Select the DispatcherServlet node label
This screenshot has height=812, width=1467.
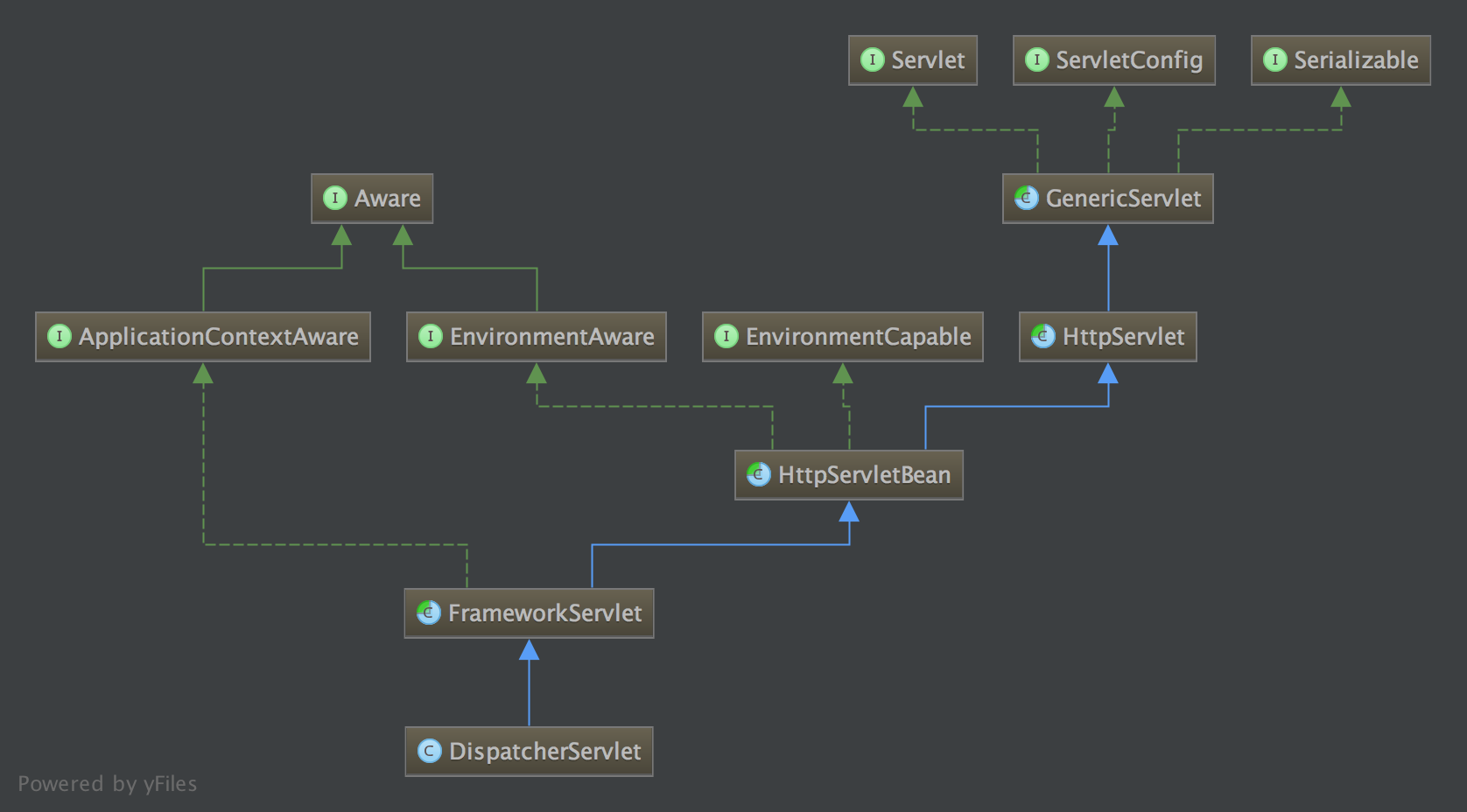544,751
